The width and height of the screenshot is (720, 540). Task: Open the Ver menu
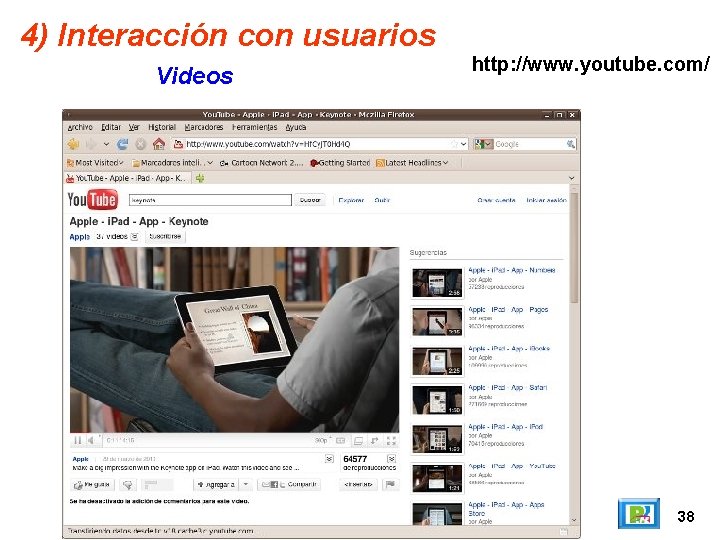point(134,127)
